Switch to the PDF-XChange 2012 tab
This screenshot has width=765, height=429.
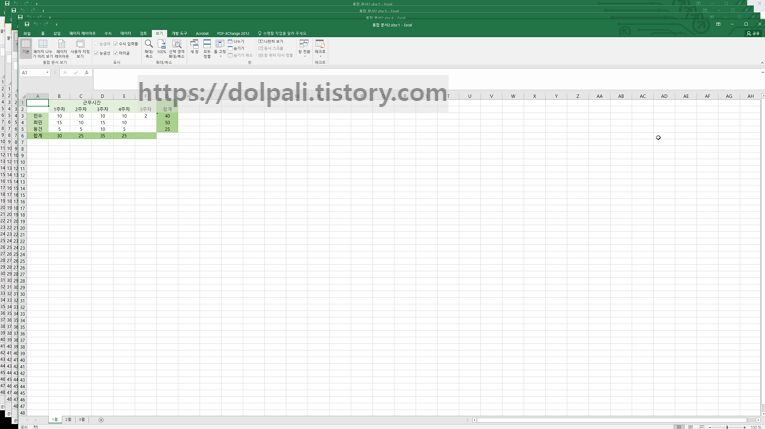click(x=233, y=33)
